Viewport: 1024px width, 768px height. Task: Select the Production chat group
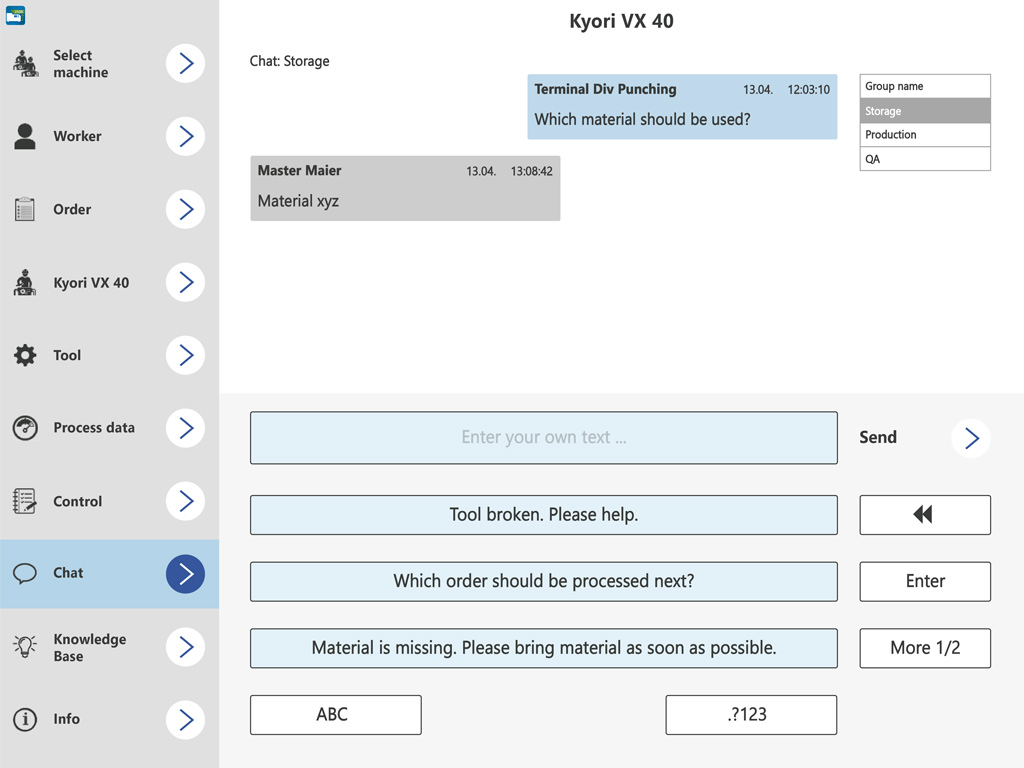[x=925, y=135]
